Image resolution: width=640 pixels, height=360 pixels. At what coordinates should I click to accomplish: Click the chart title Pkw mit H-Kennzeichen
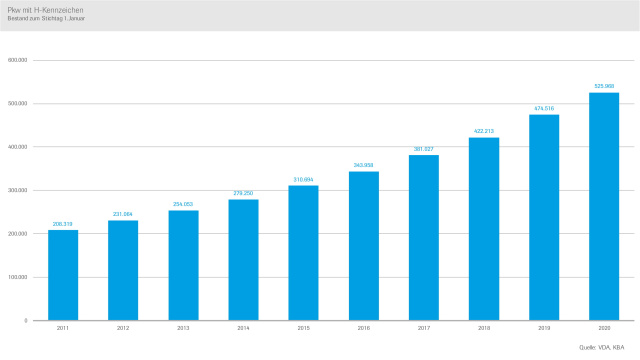(45, 10)
